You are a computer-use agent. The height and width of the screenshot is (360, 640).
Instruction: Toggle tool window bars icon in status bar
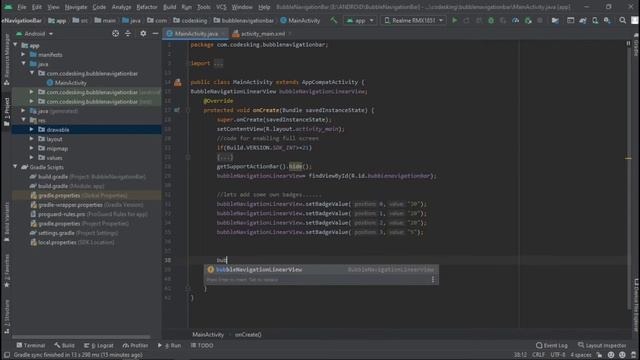7,355
